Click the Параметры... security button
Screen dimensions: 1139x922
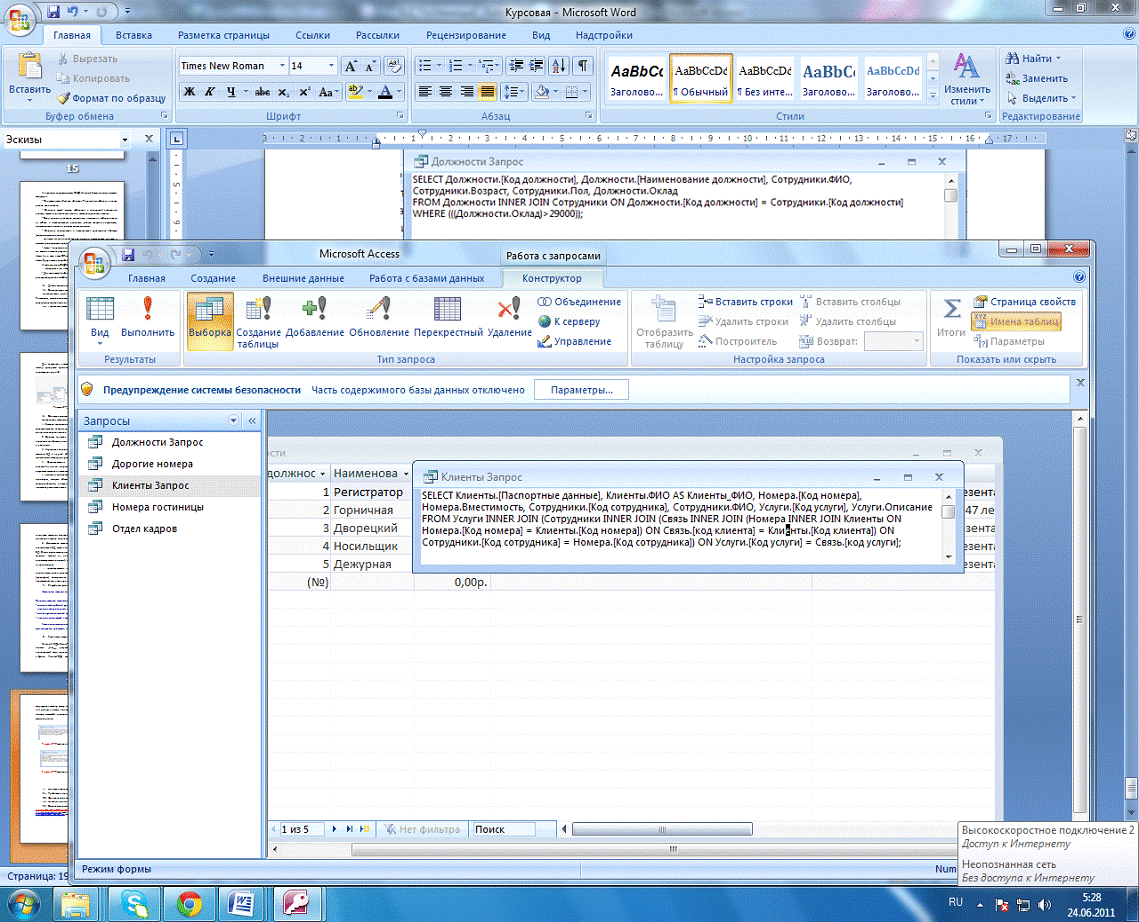581,389
